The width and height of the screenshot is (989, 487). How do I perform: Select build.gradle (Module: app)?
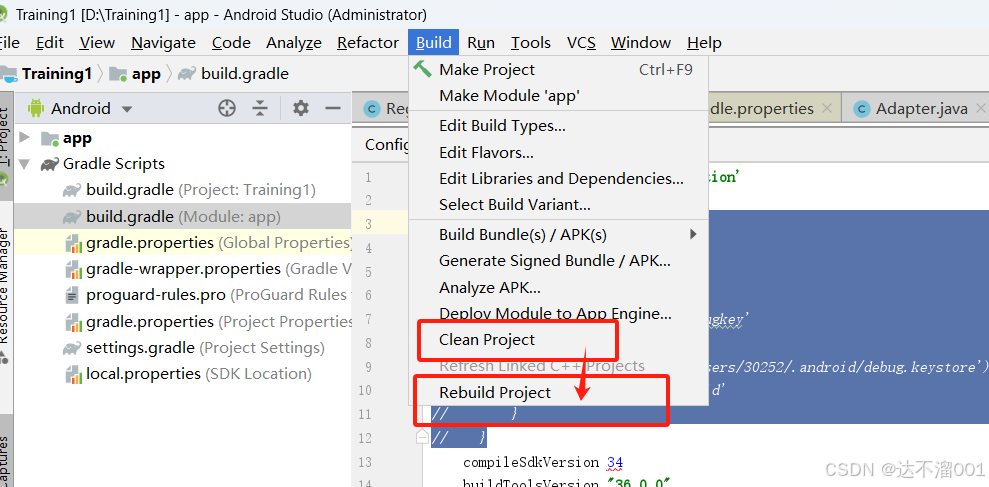pyautogui.click(x=183, y=216)
